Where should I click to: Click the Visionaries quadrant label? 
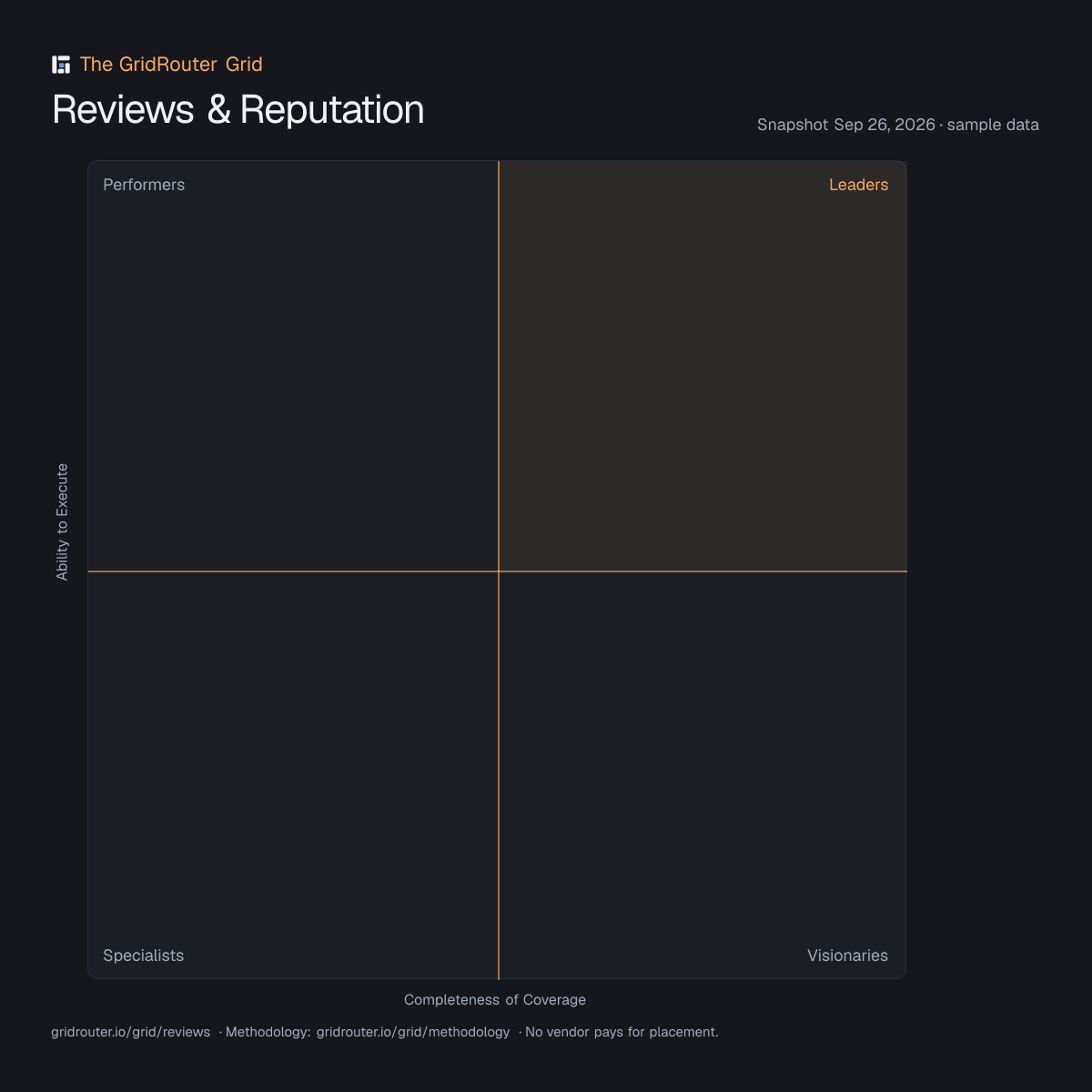847,955
